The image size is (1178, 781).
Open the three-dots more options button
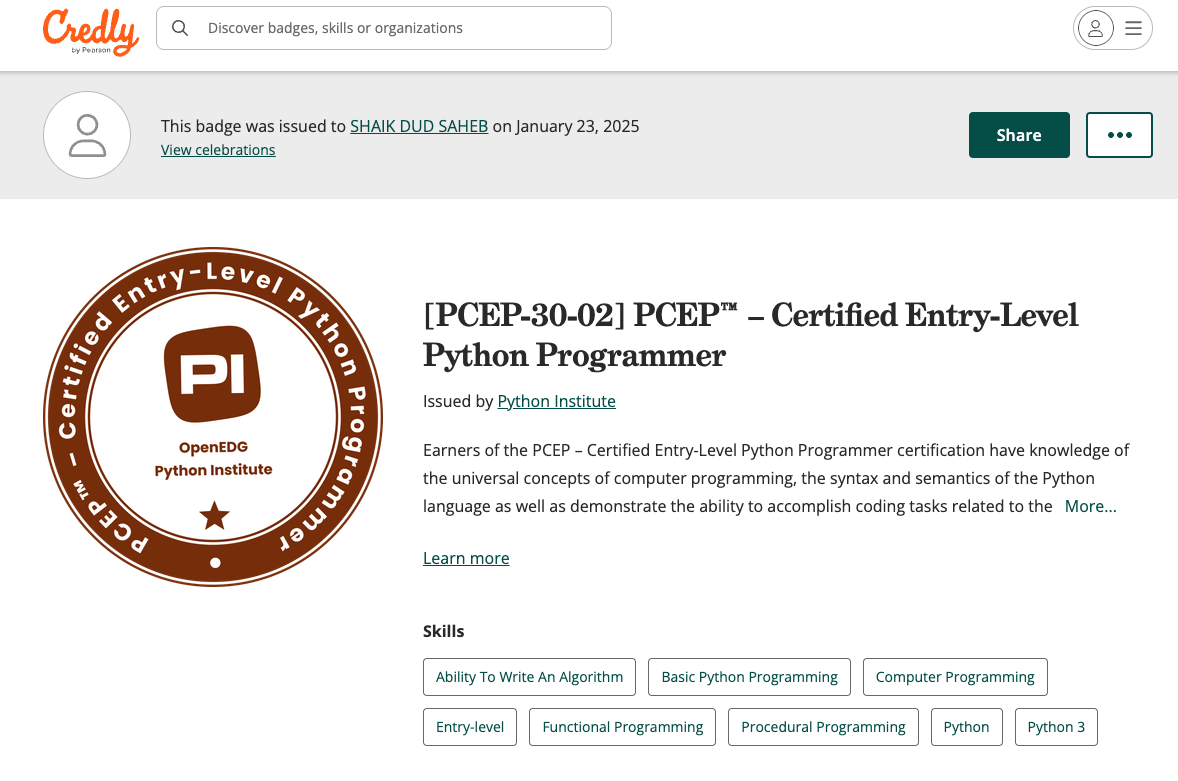click(1119, 135)
